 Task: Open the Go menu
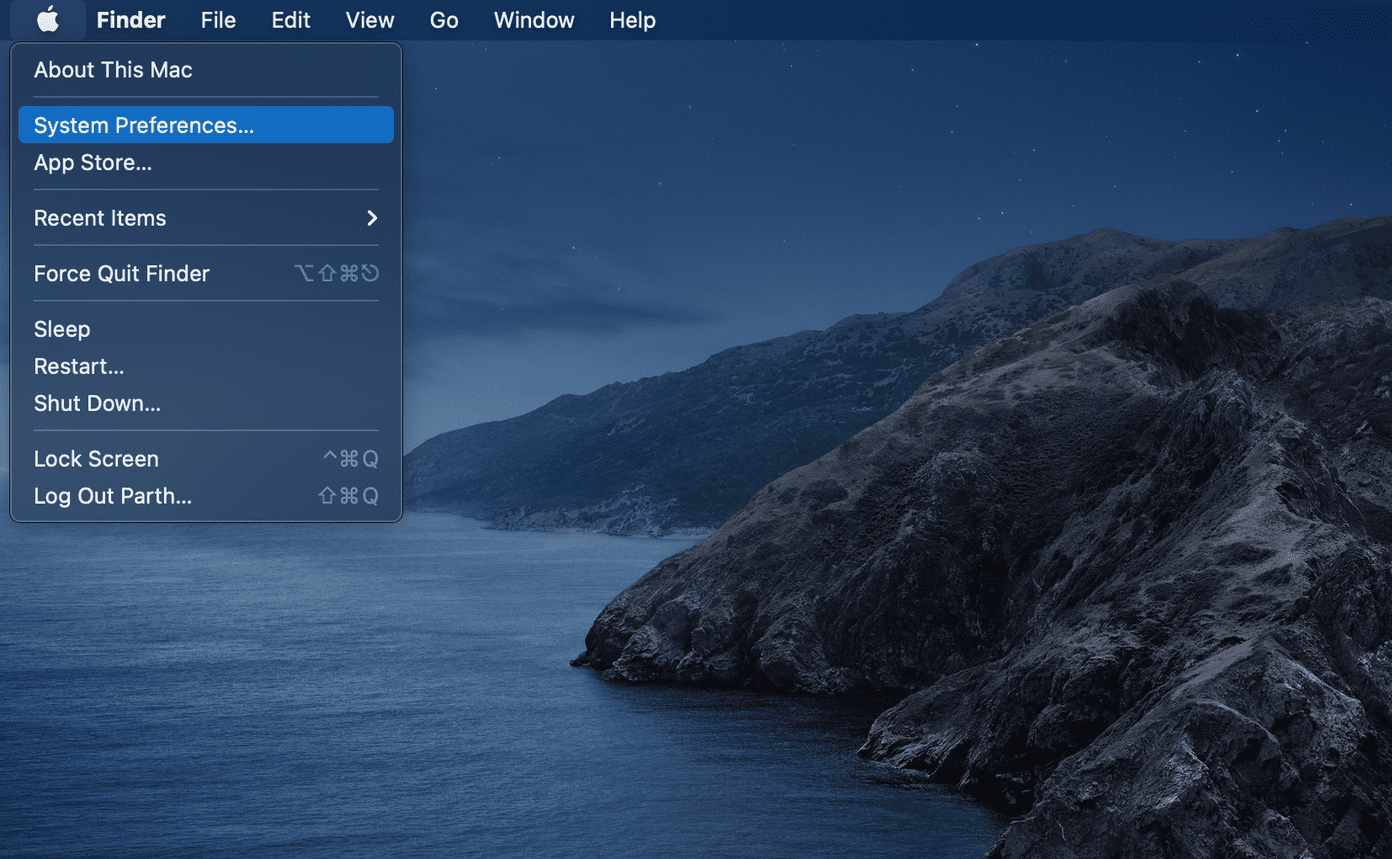pos(444,20)
